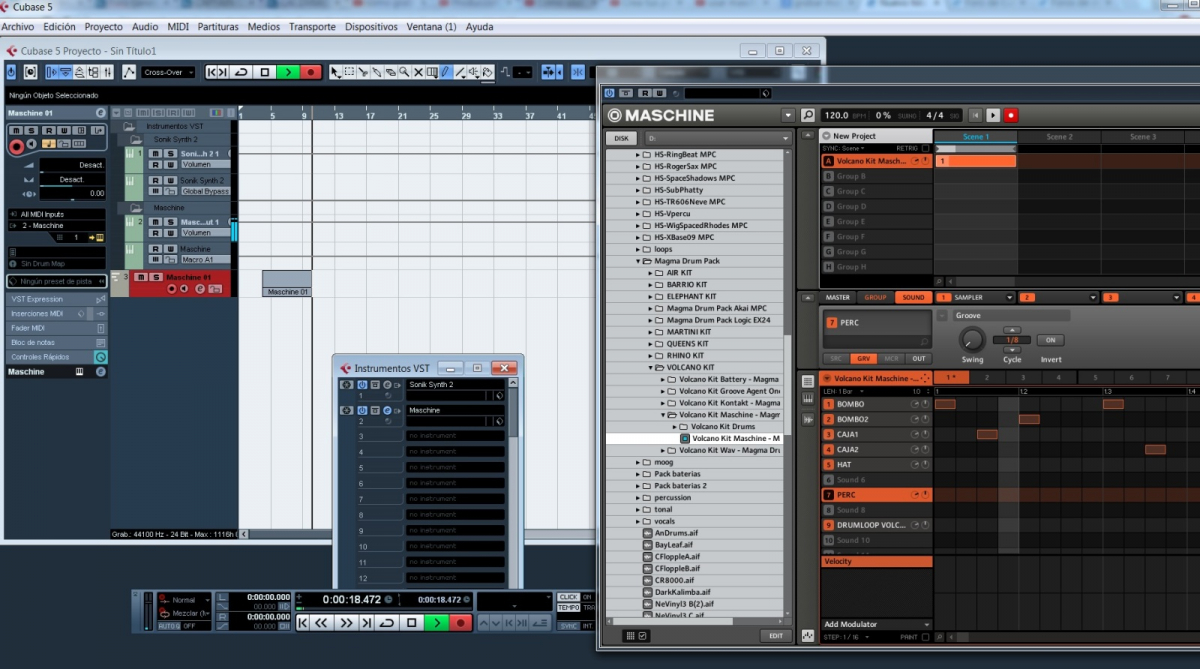Select the Object Selection arrow tool
Screen dimensions: 1200x669
(335, 72)
